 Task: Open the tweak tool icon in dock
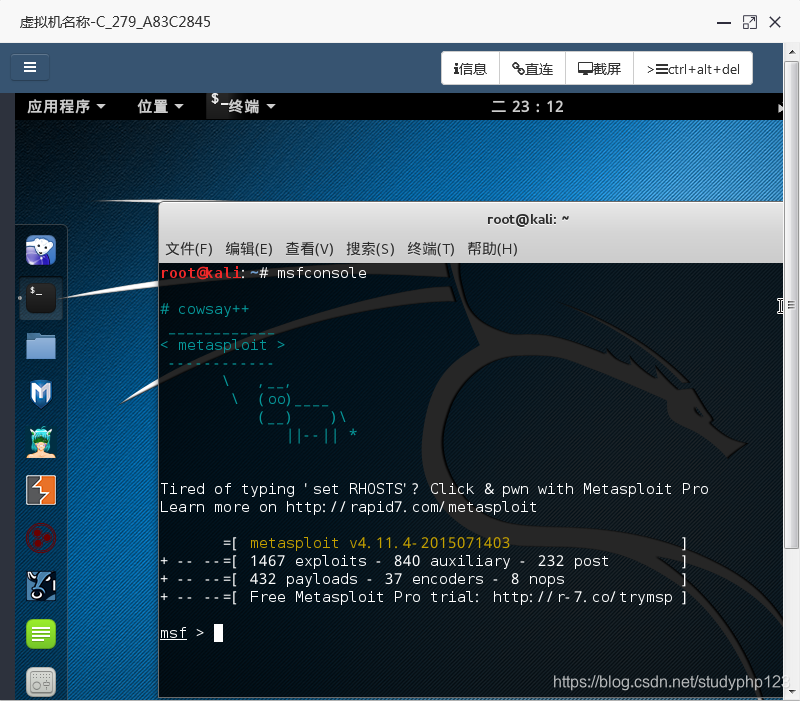coord(41,682)
